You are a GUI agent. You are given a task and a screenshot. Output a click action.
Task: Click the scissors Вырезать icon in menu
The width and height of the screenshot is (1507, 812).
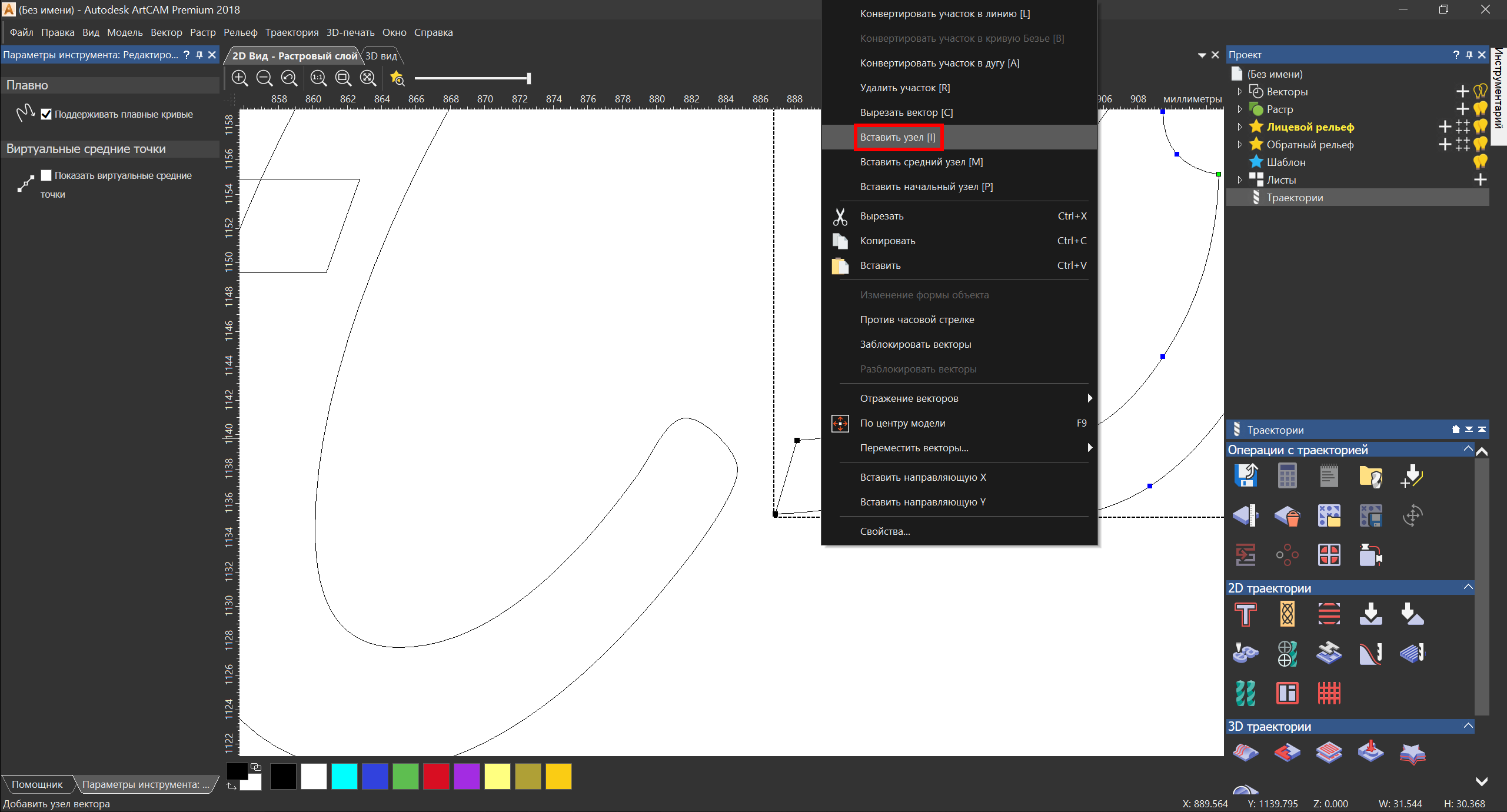[840, 217]
